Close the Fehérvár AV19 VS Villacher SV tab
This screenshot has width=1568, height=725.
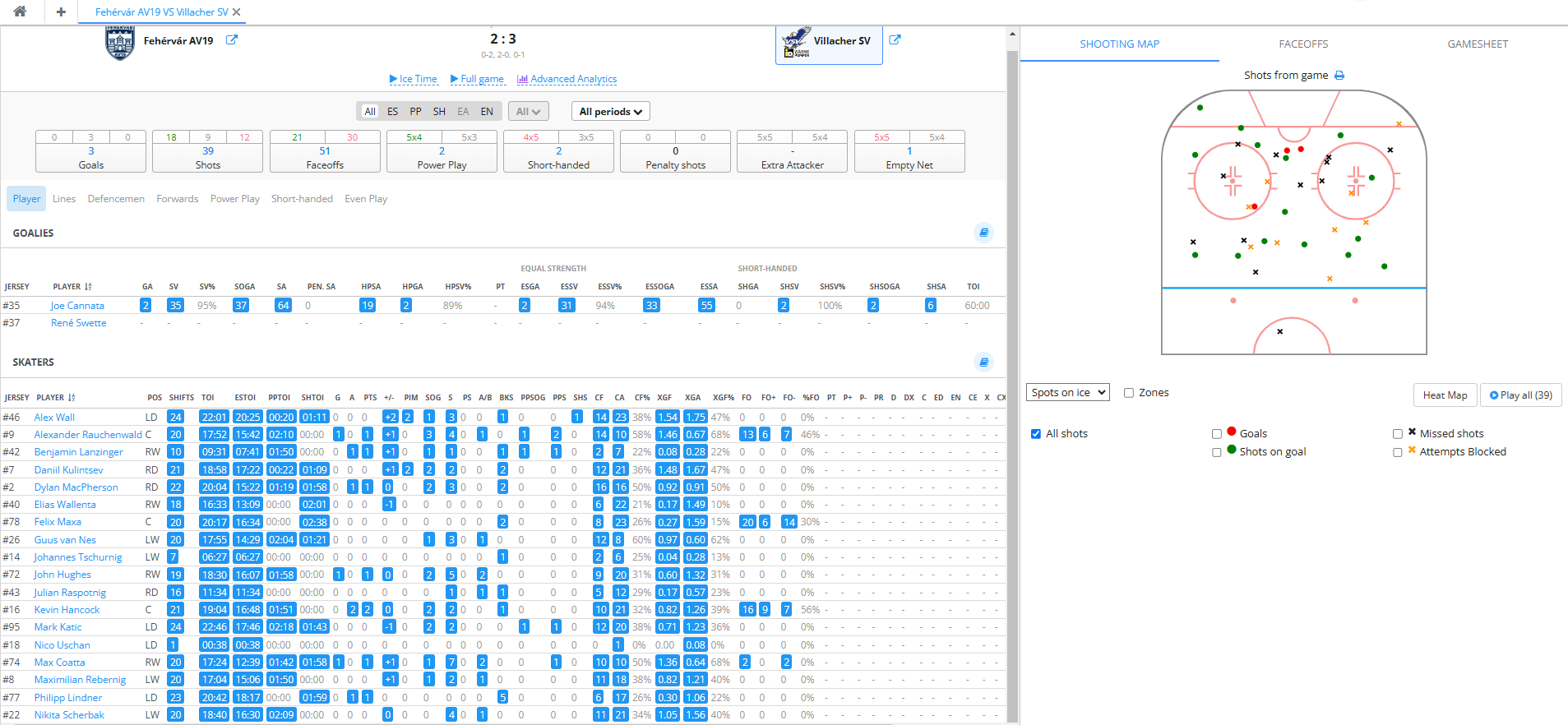tap(237, 12)
